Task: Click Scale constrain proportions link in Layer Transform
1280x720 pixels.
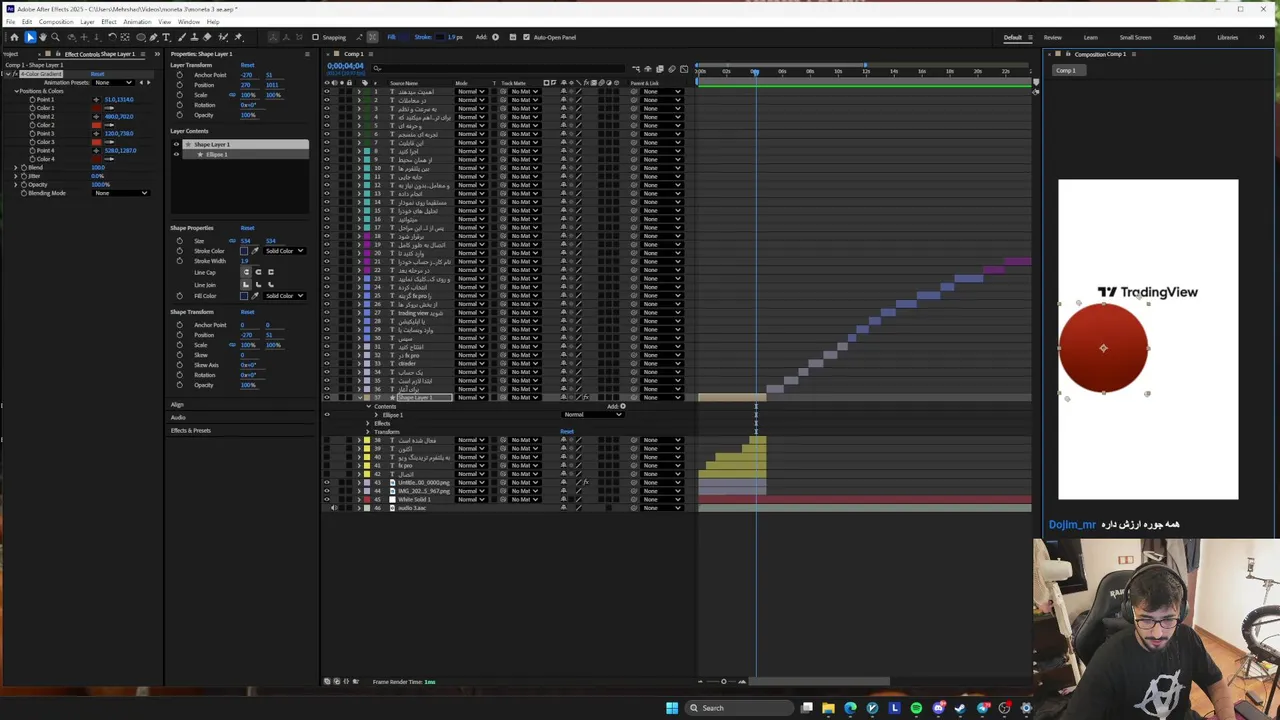Action: coord(232,95)
